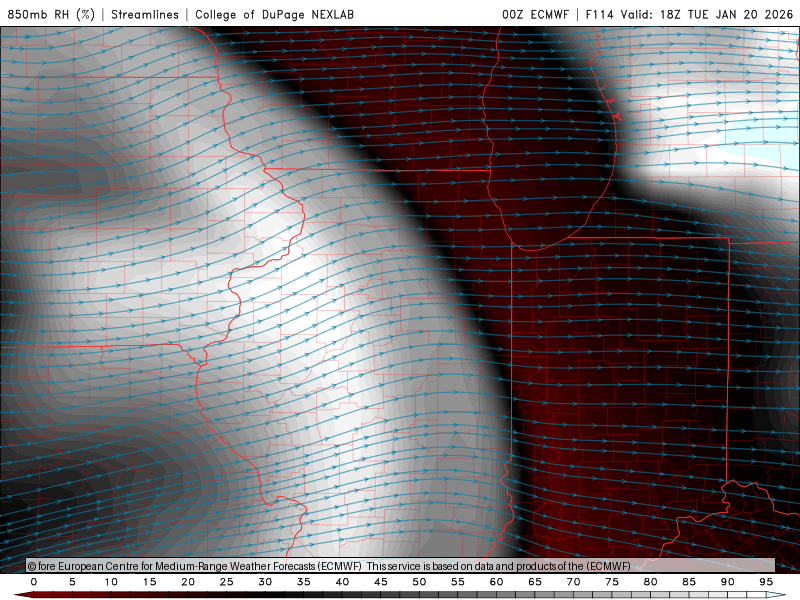Viewport: 800px width, 600px height.
Task: Click the "35" colorbar scale label
Action: coord(304,582)
